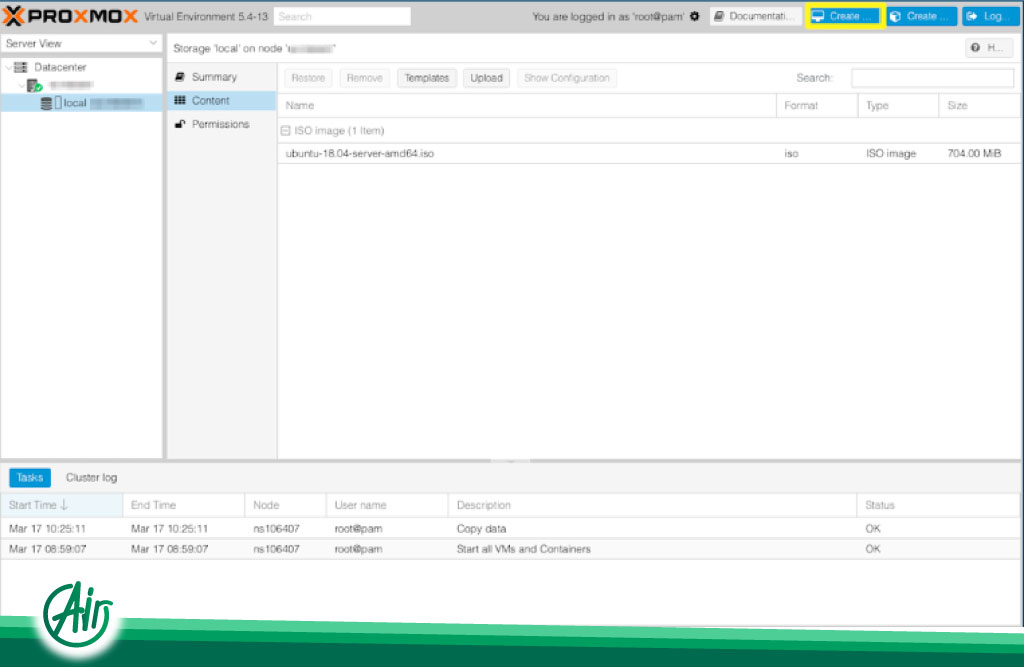This screenshot has height=667, width=1024.
Task: Sort tasks by Node column
Action: [x=285, y=505]
